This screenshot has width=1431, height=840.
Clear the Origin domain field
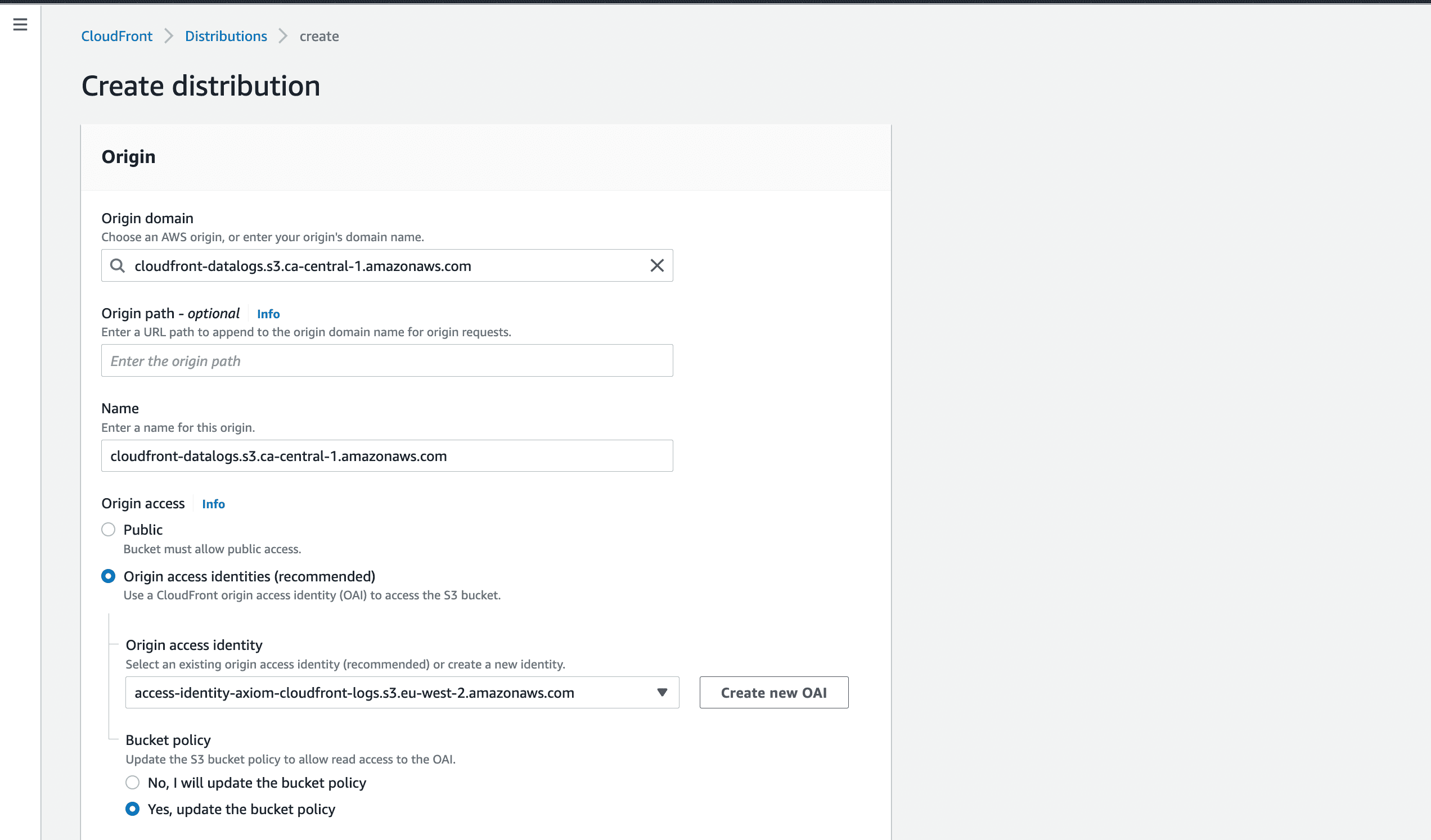[x=656, y=265]
